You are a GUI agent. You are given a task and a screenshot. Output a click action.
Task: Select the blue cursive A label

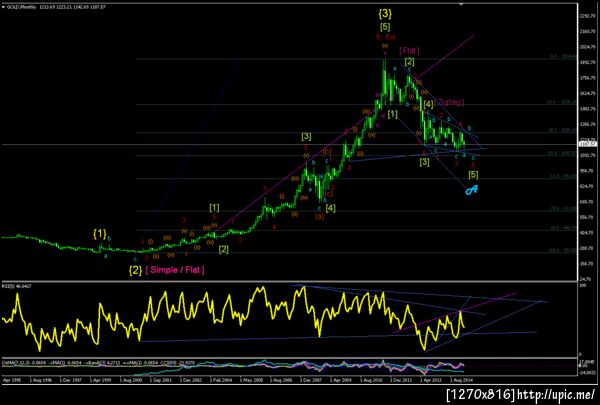click(472, 189)
